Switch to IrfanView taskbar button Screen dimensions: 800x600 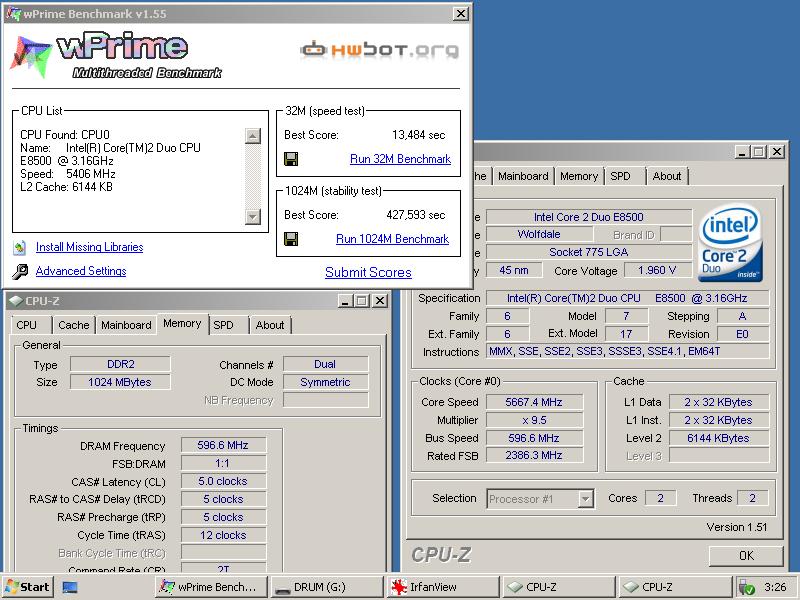pos(442,587)
